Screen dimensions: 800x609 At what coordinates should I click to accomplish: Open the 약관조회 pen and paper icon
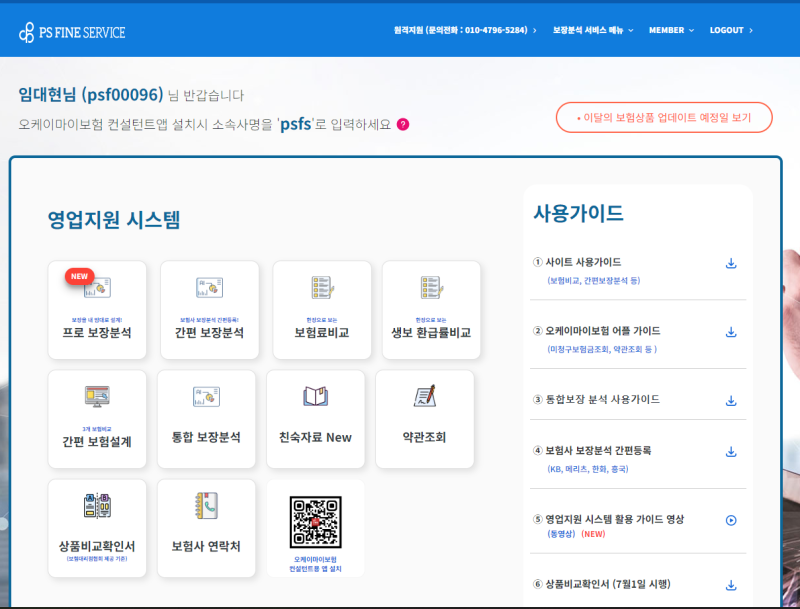[425, 396]
